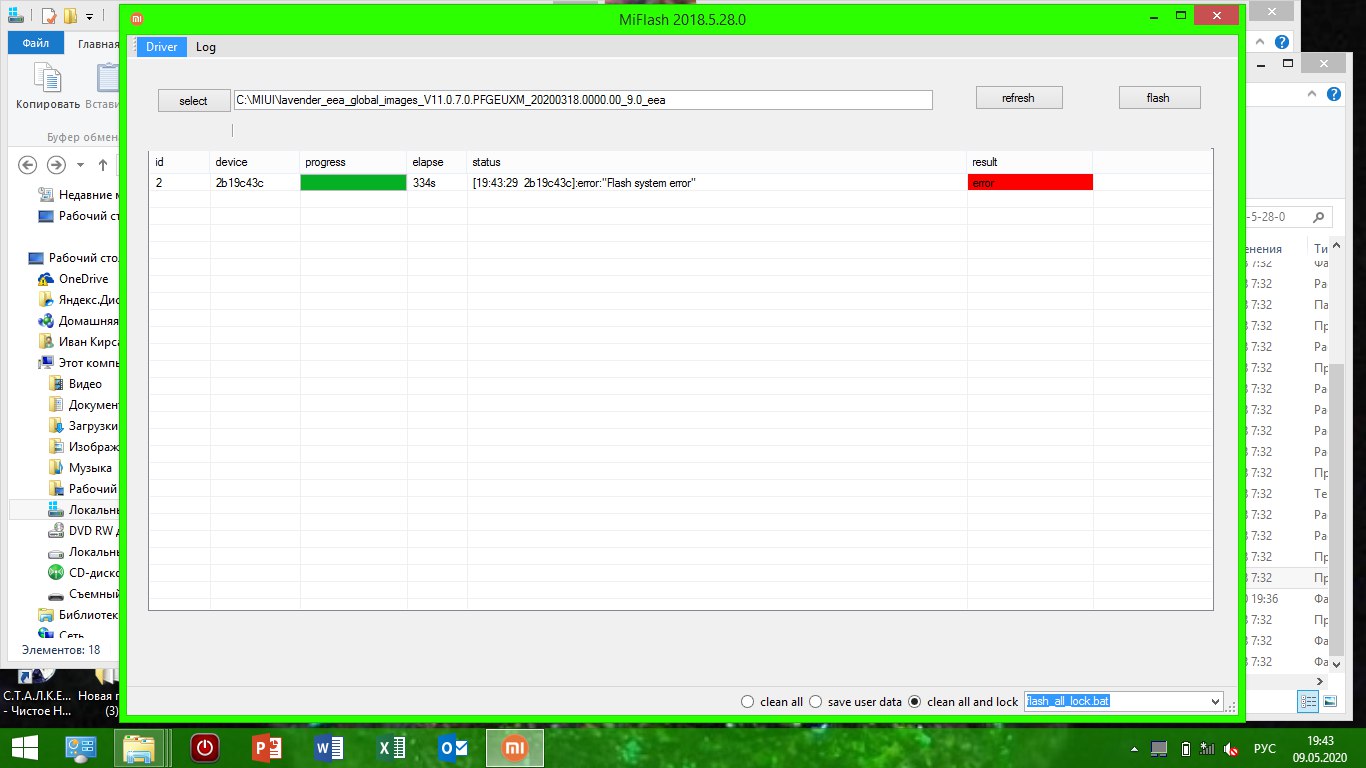Click the Explorer forward navigation arrow

(x=56, y=164)
